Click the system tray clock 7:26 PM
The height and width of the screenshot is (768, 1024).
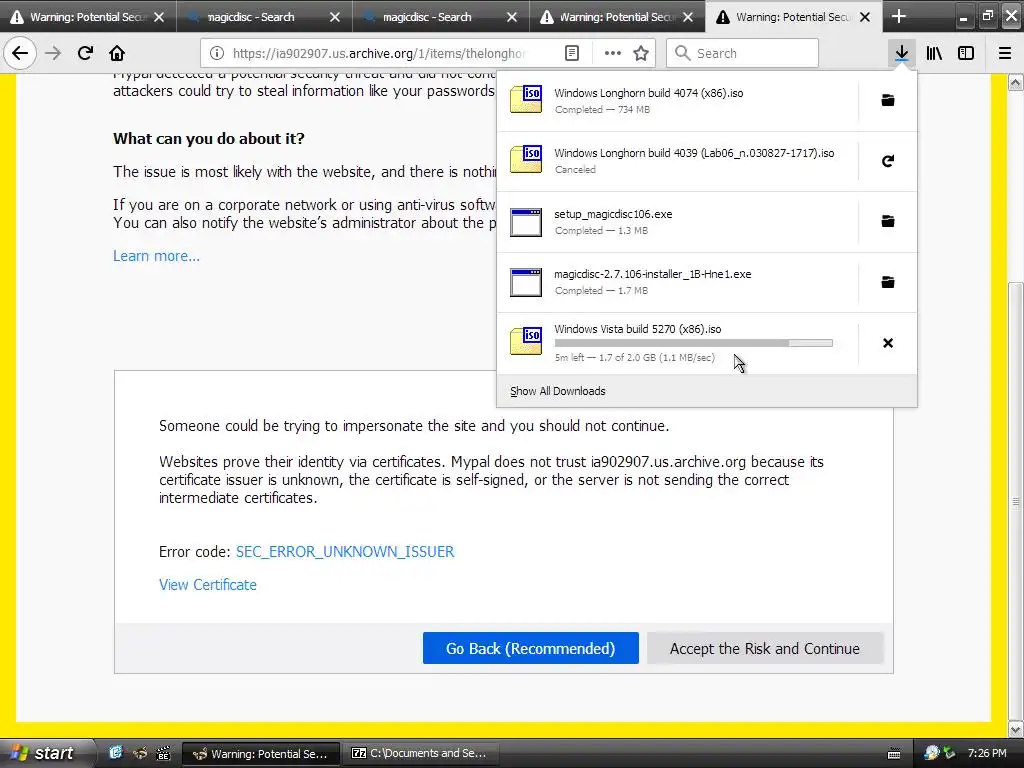[987, 753]
